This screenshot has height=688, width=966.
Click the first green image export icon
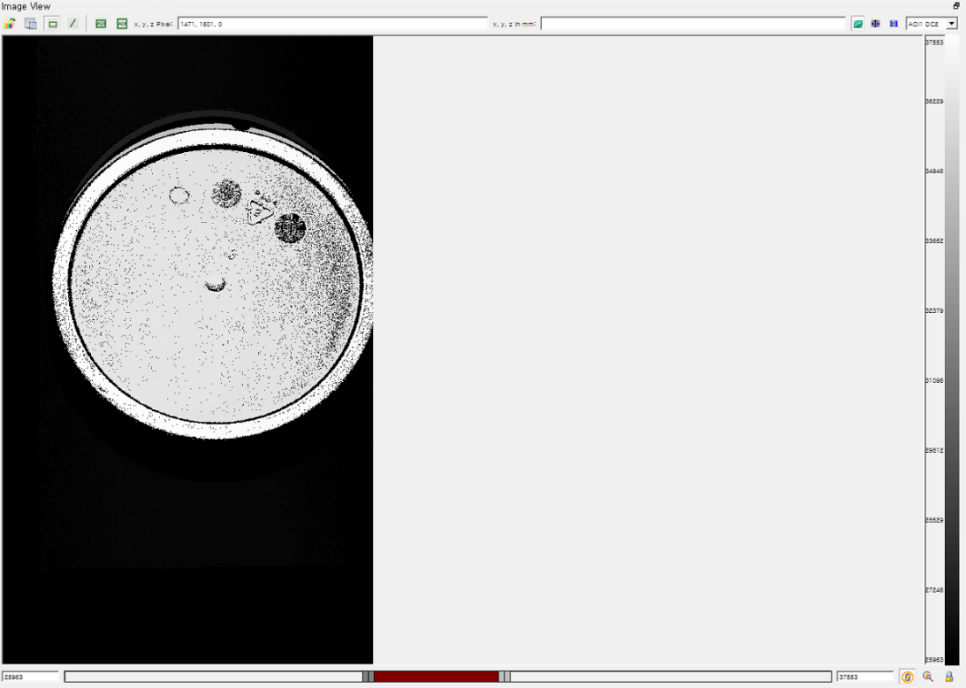[101, 23]
